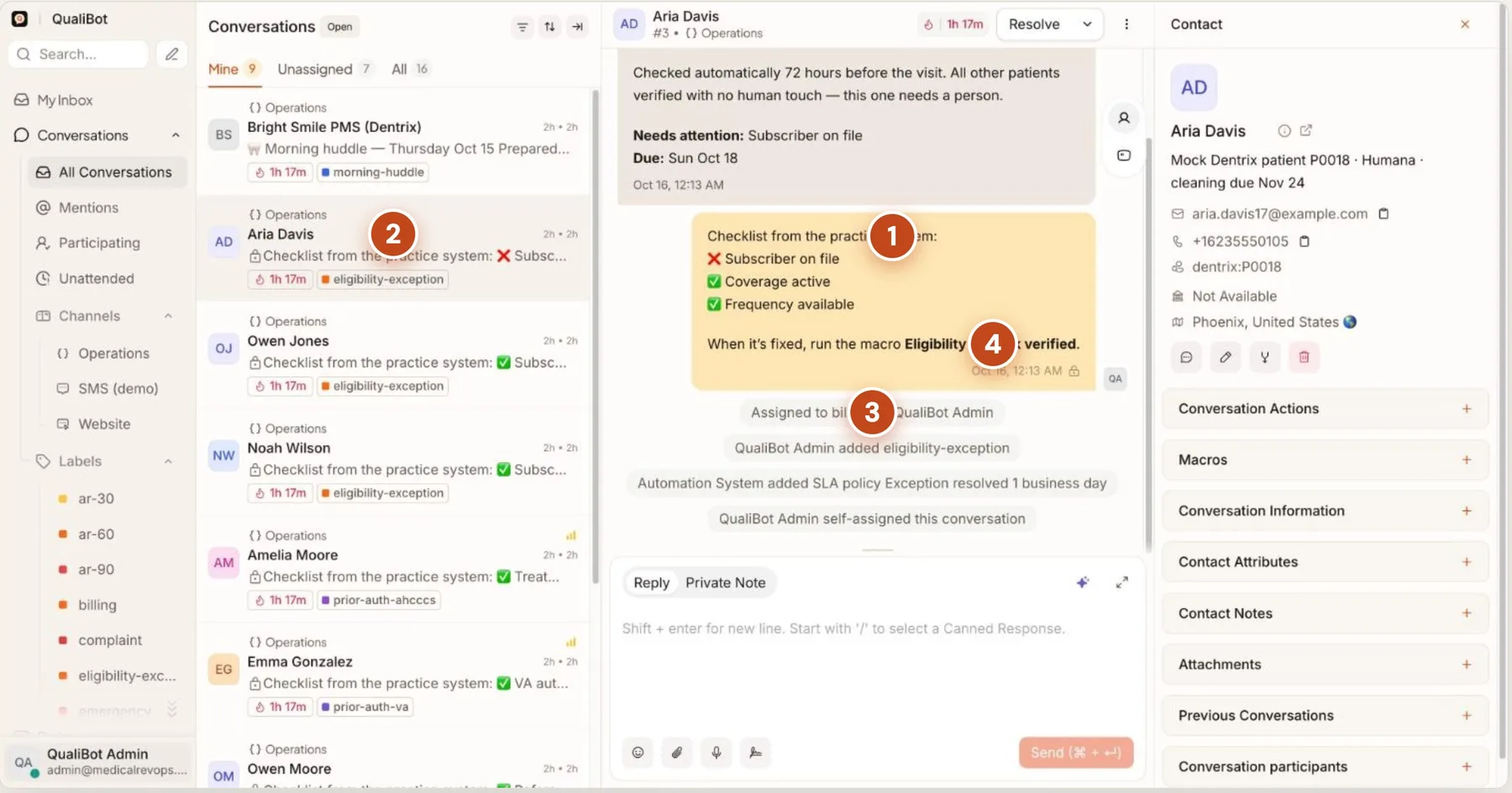The image size is (1512, 793).
Task: Select the billing label in sidebar
Action: click(x=97, y=605)
